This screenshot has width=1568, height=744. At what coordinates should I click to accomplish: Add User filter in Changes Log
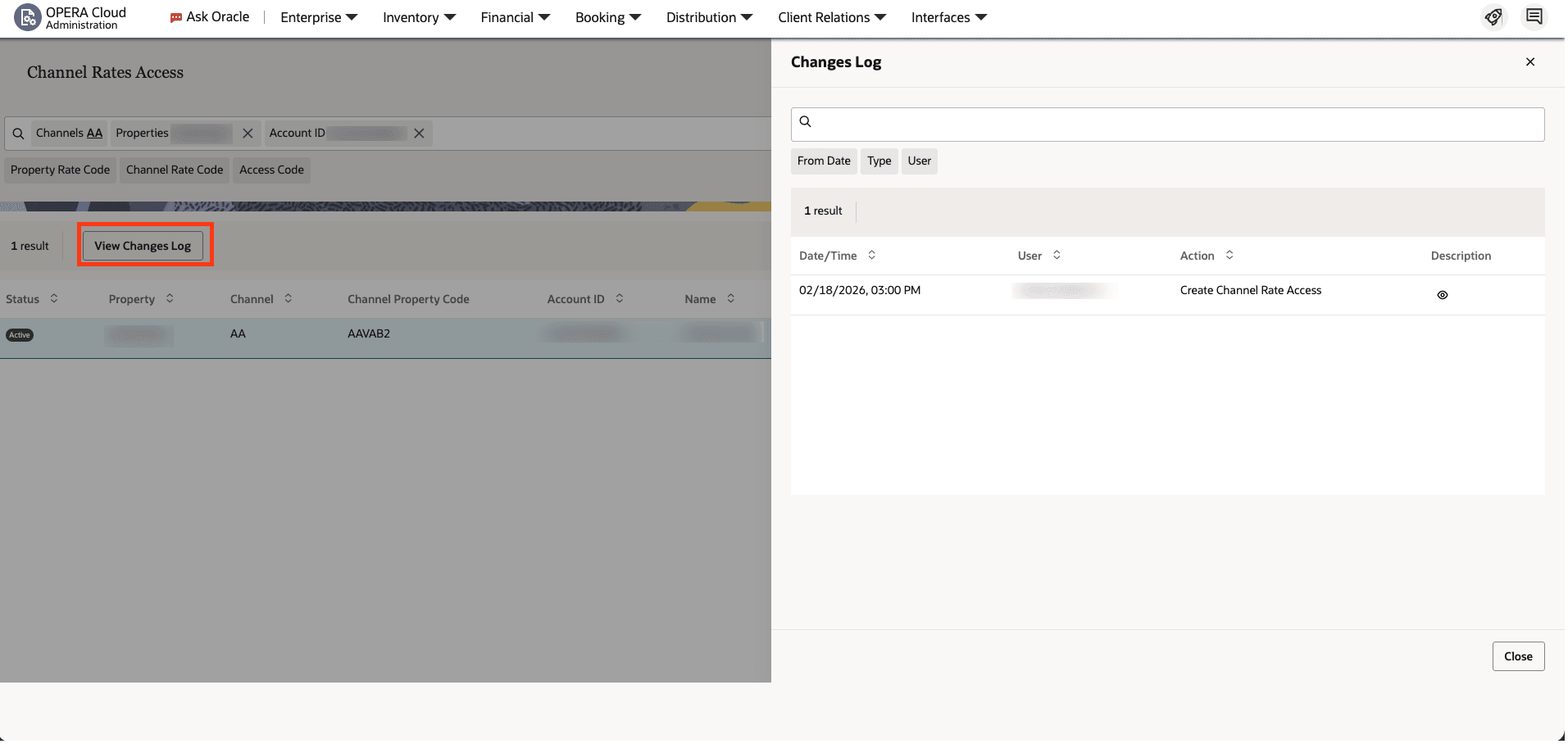point(920,161)
